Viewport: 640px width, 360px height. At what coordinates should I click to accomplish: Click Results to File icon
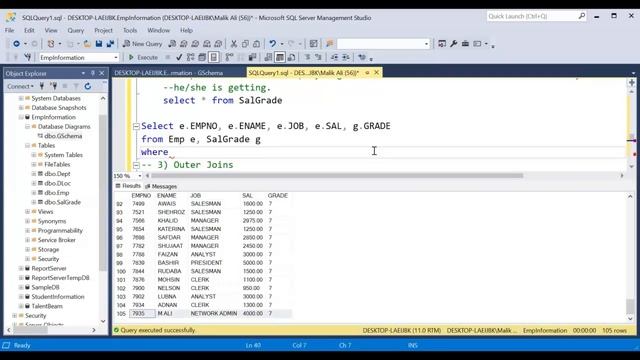(291, 58)
